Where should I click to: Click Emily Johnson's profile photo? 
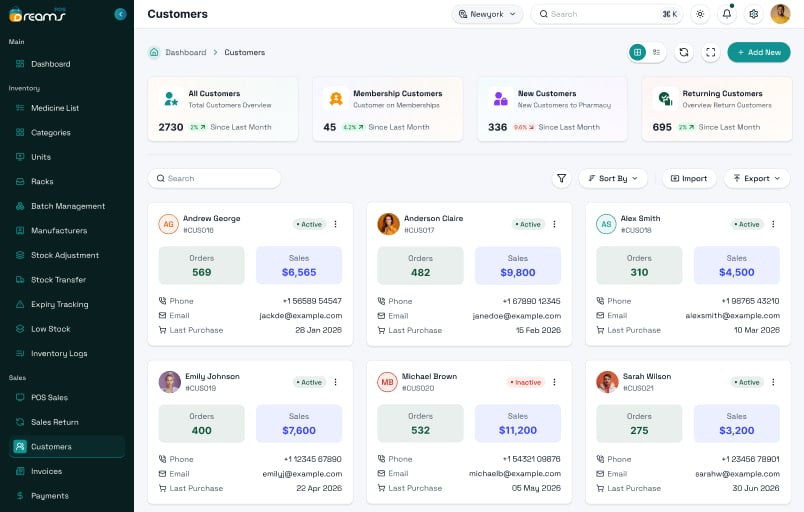pos(169,382)
